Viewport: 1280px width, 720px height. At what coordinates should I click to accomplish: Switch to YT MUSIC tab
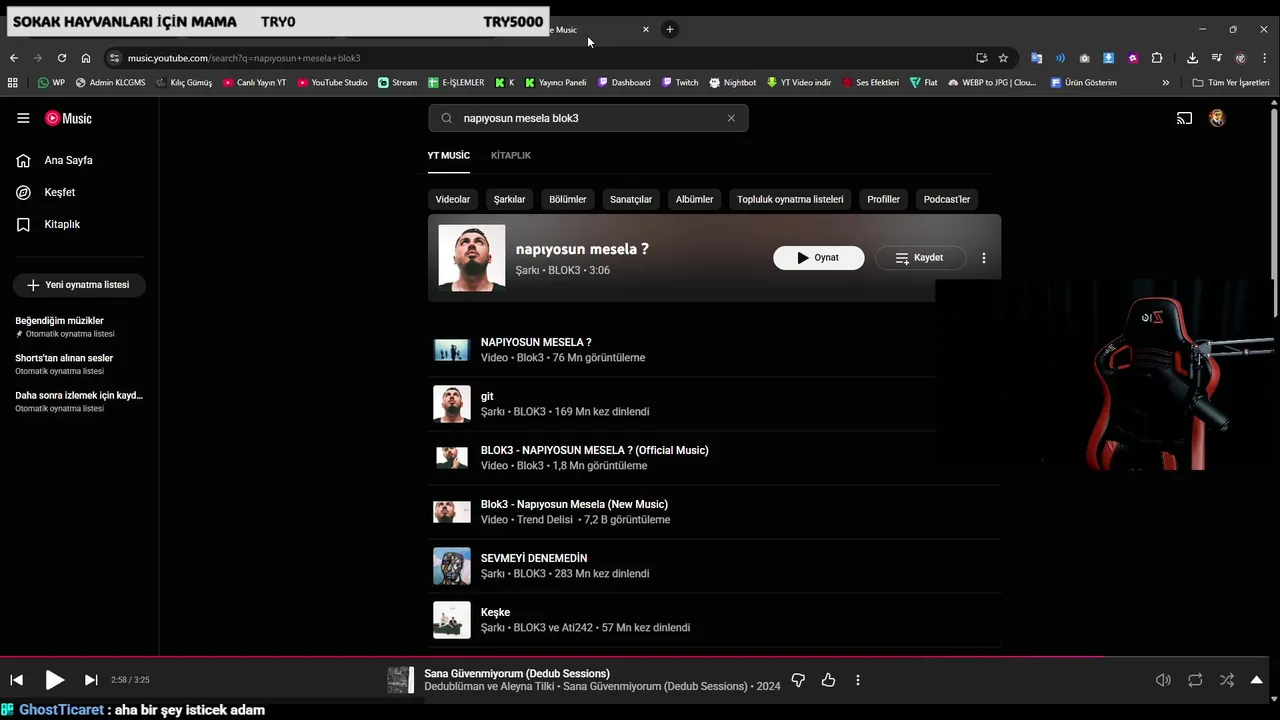click(x=448, y=156)
